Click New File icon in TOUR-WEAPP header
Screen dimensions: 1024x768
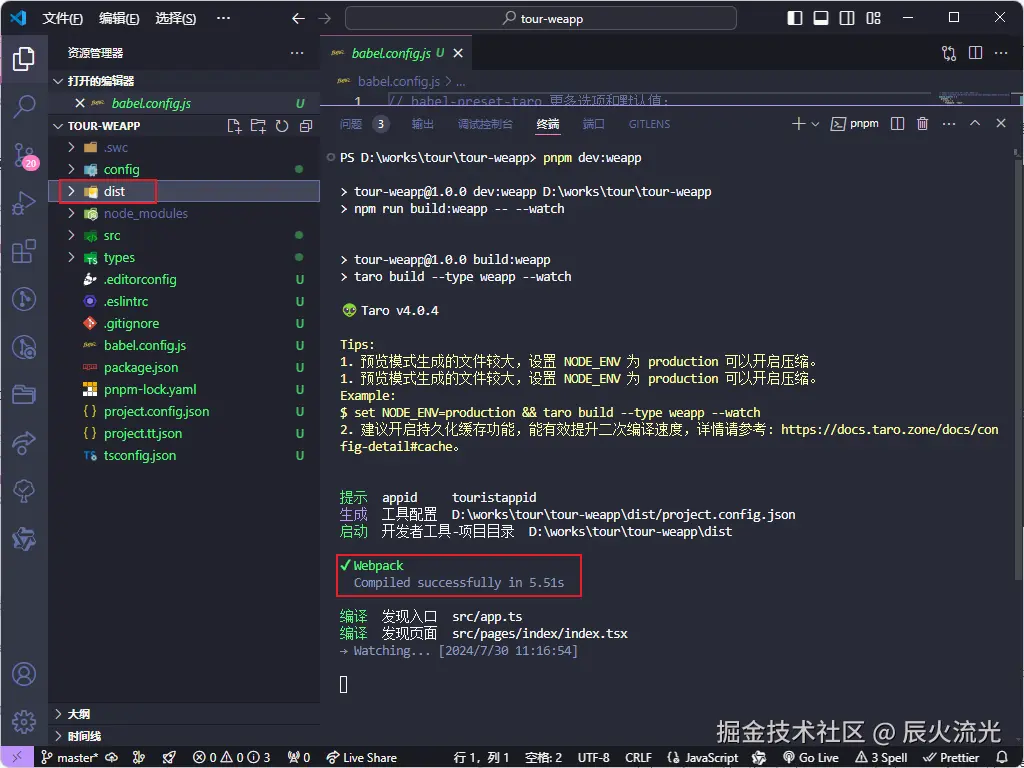[234, 126]
